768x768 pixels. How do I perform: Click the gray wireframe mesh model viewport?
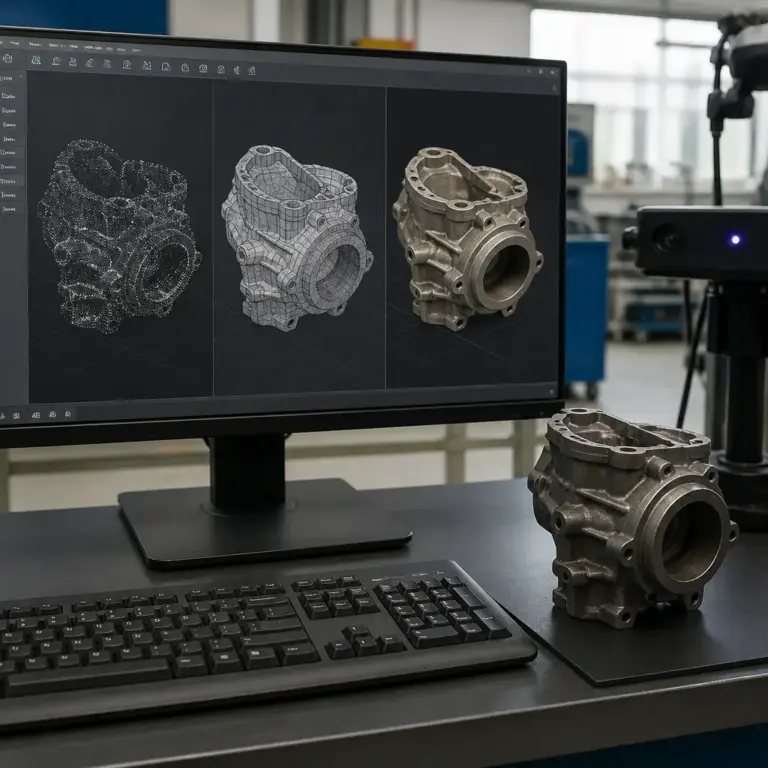click(x=300, y=238)
